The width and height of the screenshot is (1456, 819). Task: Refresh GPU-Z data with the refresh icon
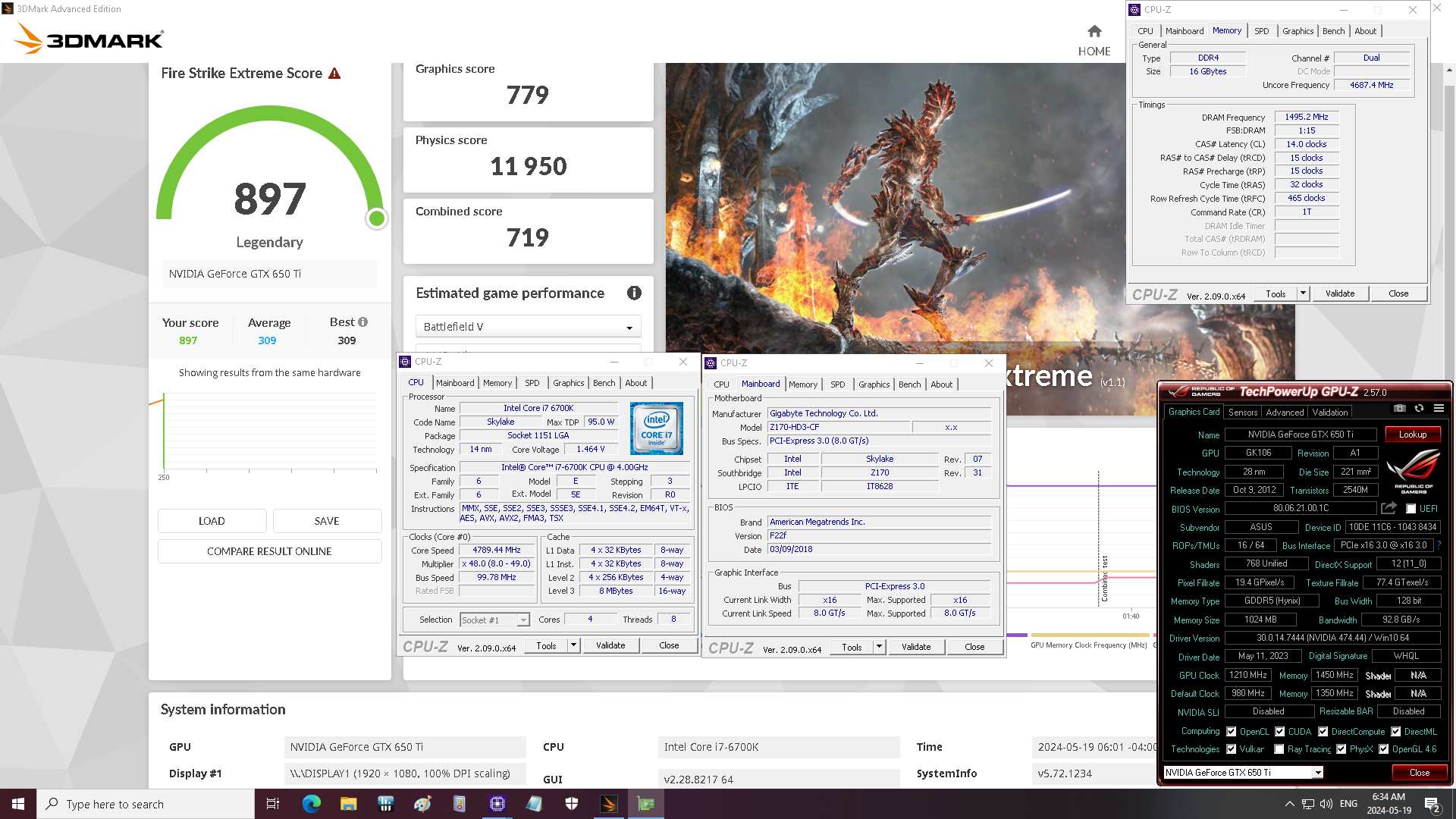[1419, 408]
